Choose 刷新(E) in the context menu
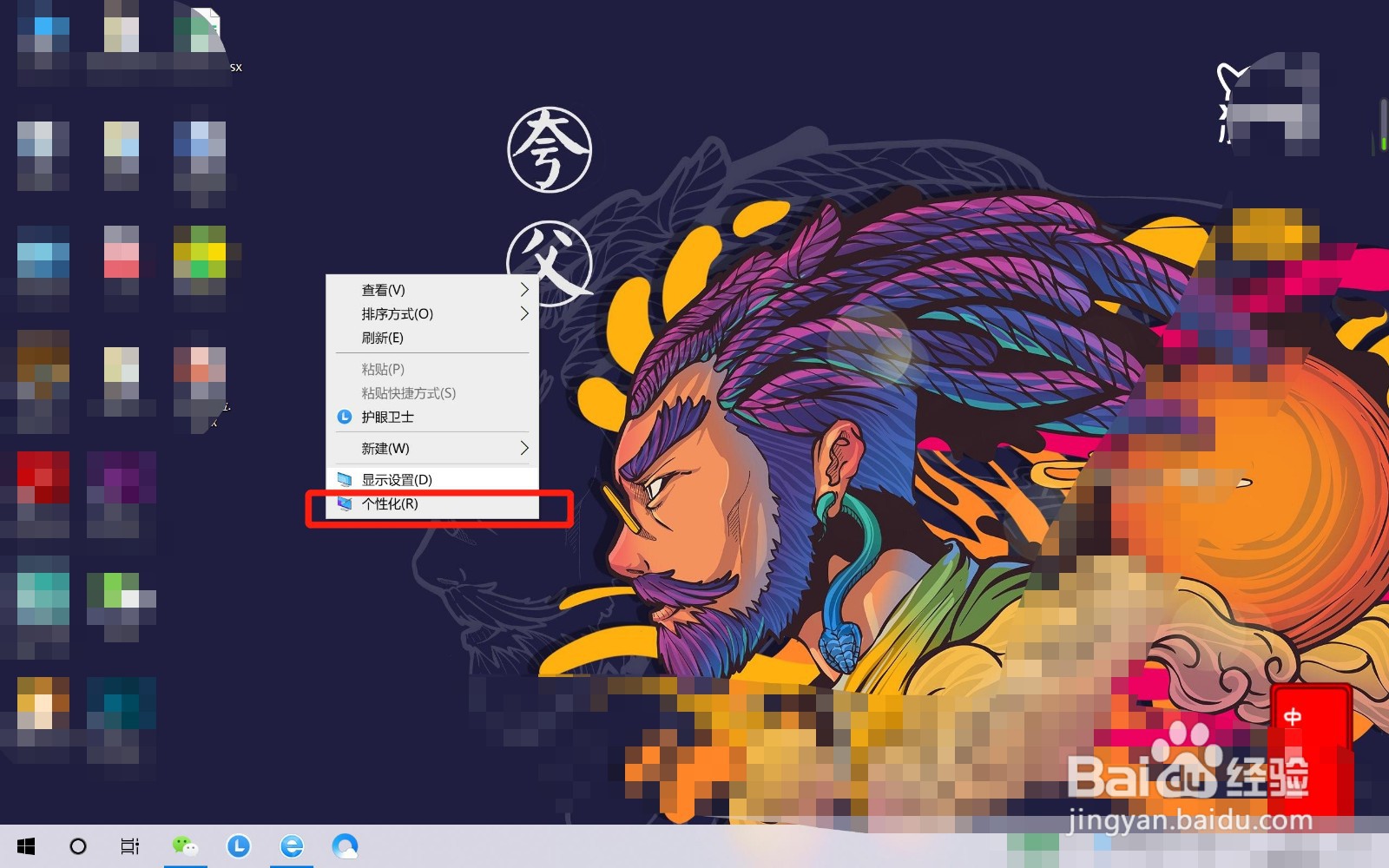 coord(432,338)
